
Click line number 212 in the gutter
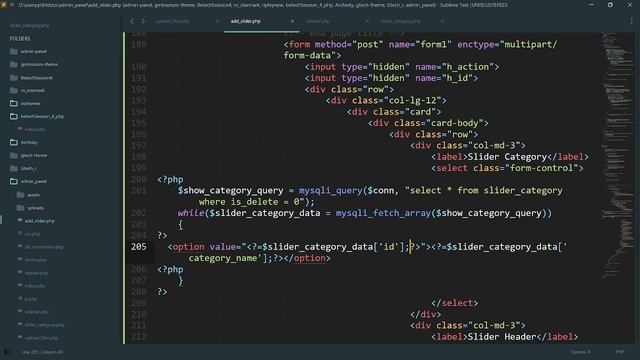click(139, 337)
